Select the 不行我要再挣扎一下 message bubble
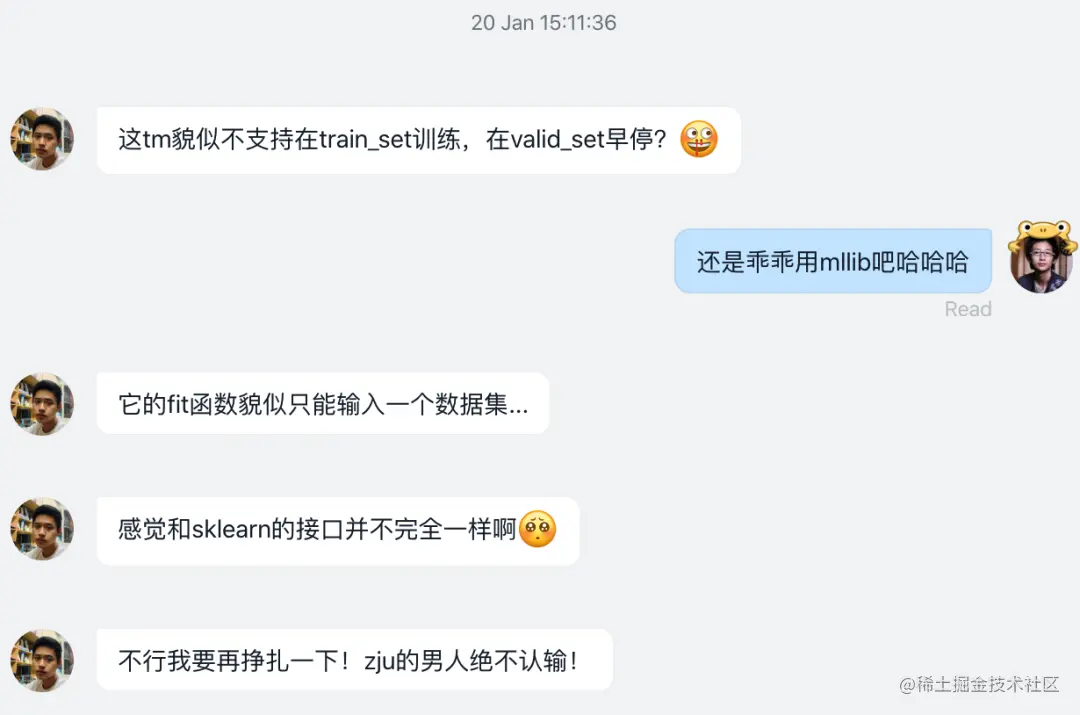 click(x=355, y=660)
